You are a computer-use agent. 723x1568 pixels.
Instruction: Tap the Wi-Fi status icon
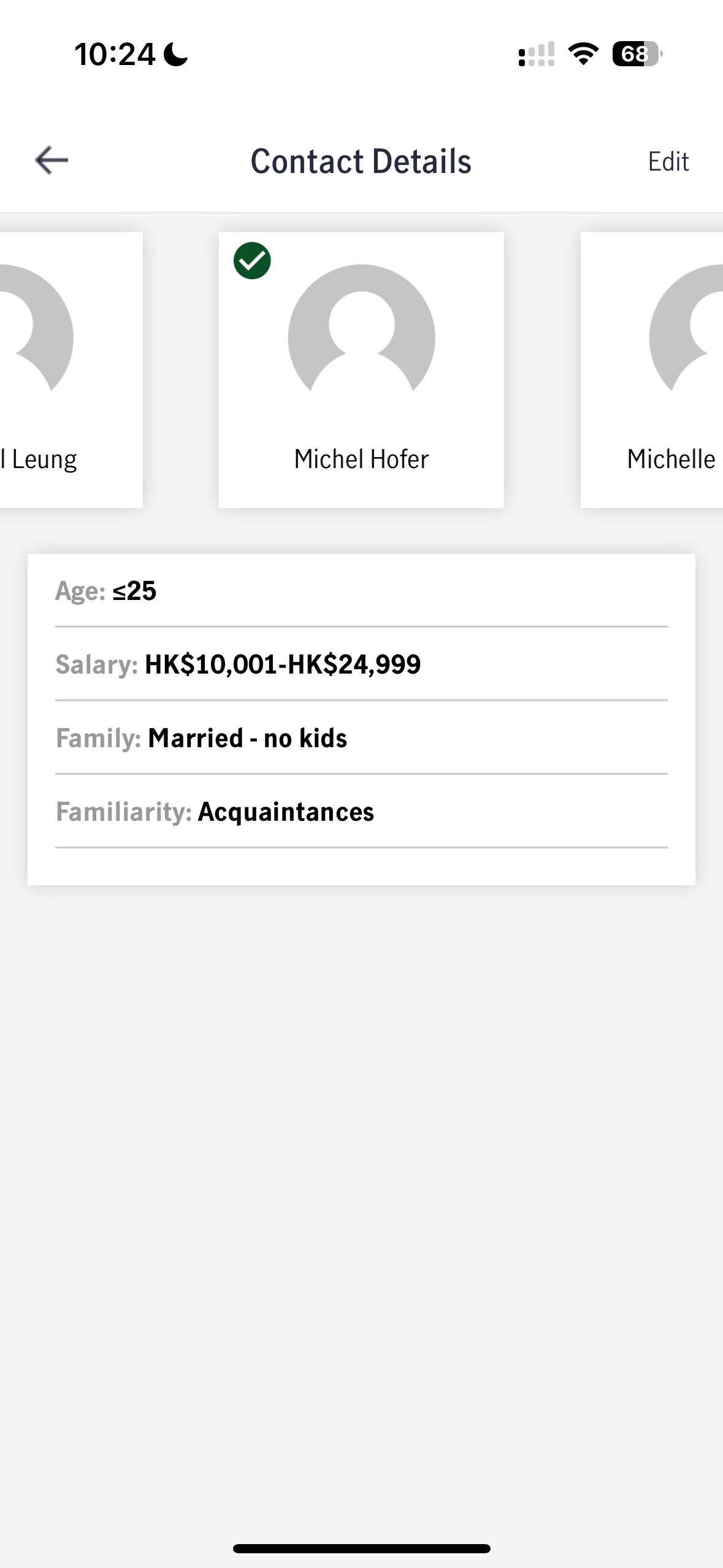[583, 54]
